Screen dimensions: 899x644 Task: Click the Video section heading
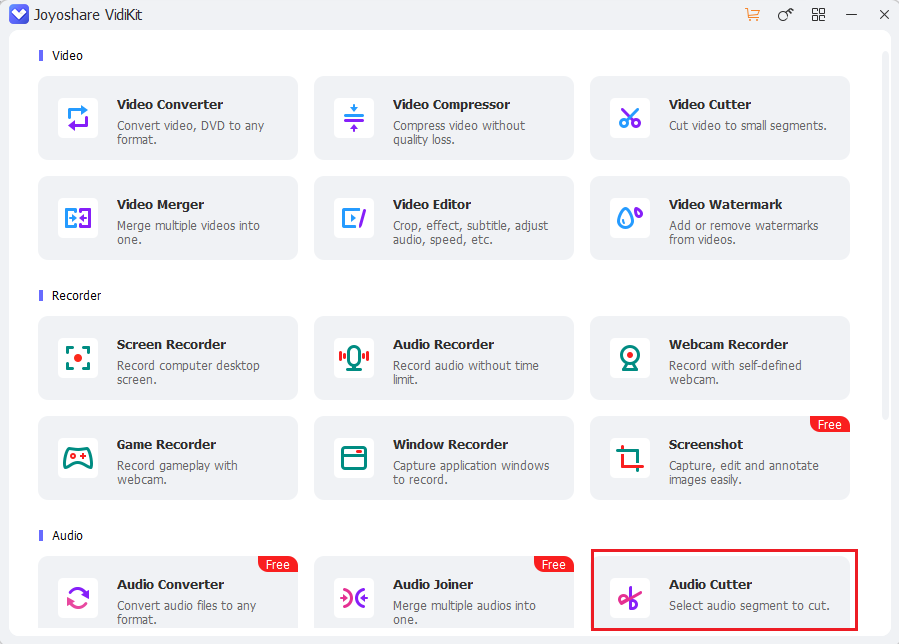click(67, 56)
